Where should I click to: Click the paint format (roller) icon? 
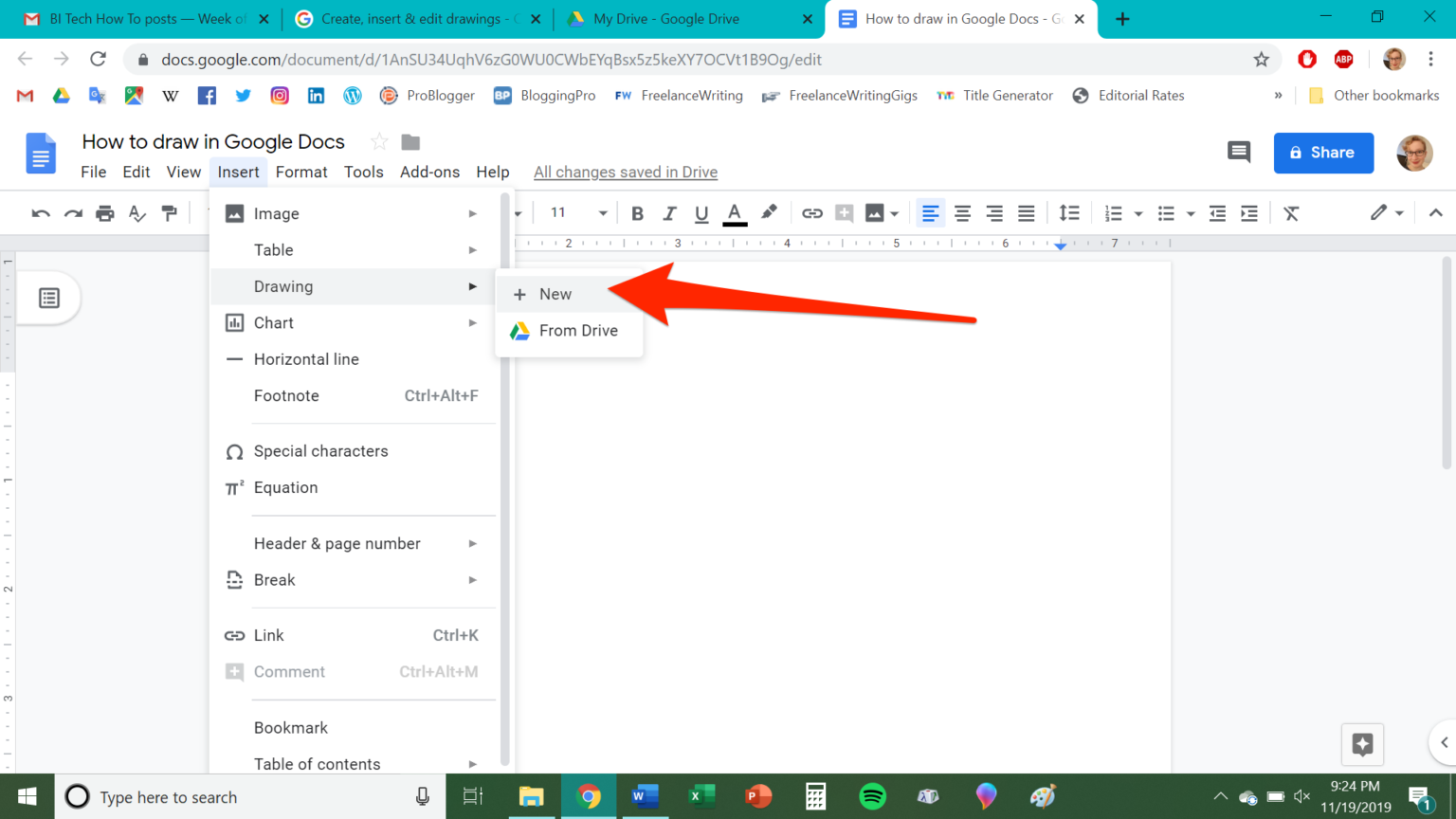(169, 212)
